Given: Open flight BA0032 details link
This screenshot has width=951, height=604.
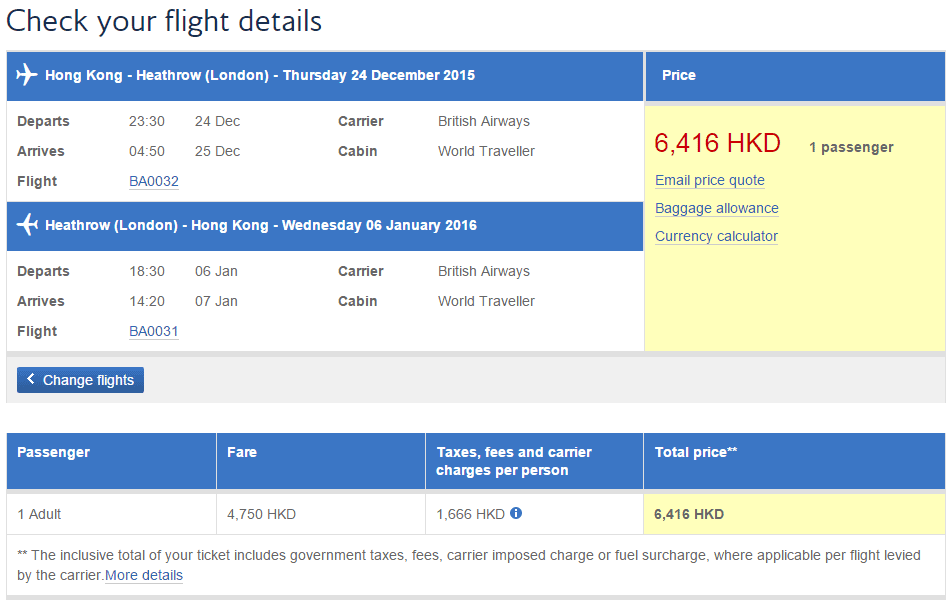Looking at the screenshot, I should [x=154, y=181].
